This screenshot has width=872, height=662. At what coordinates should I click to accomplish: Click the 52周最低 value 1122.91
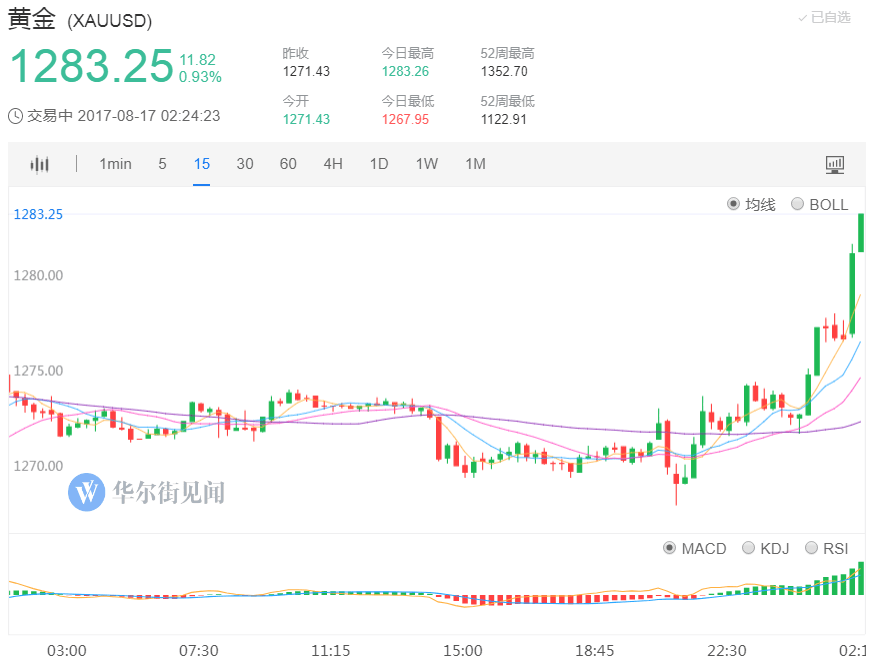point(504,119)
